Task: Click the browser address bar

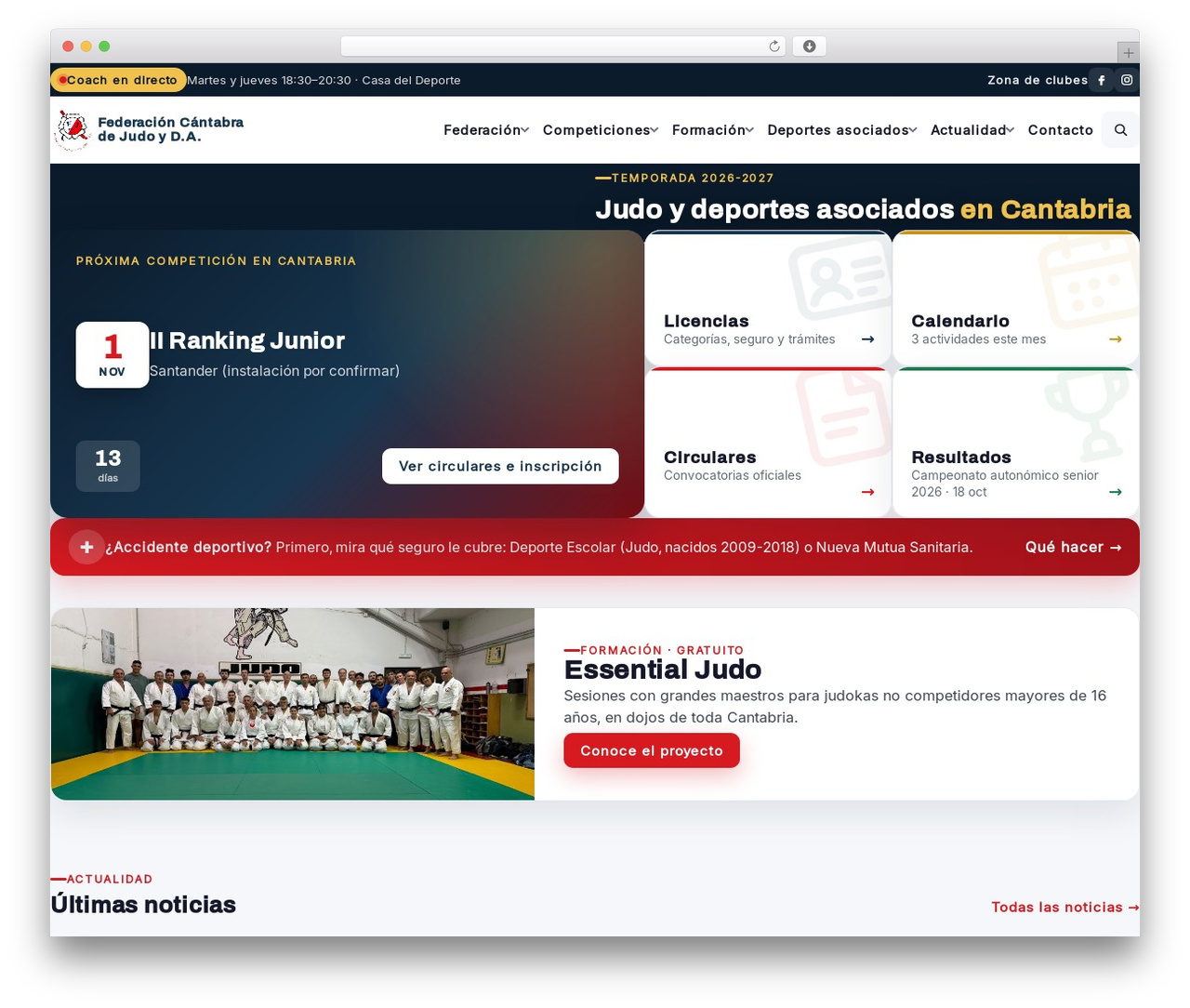Action: click(563, 46)
